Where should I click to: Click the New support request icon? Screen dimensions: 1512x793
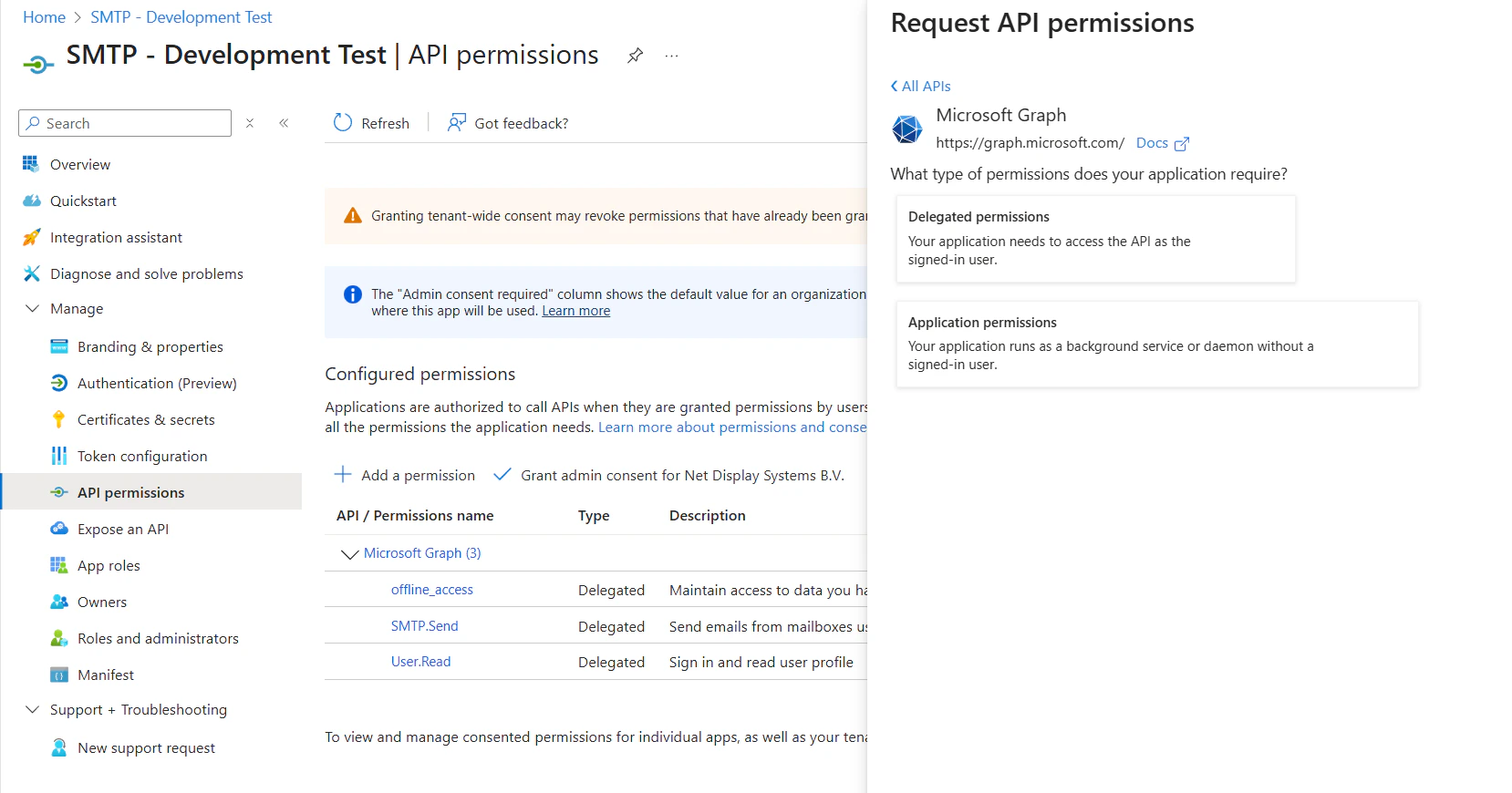pyautogui.click(x=59, y=747)
